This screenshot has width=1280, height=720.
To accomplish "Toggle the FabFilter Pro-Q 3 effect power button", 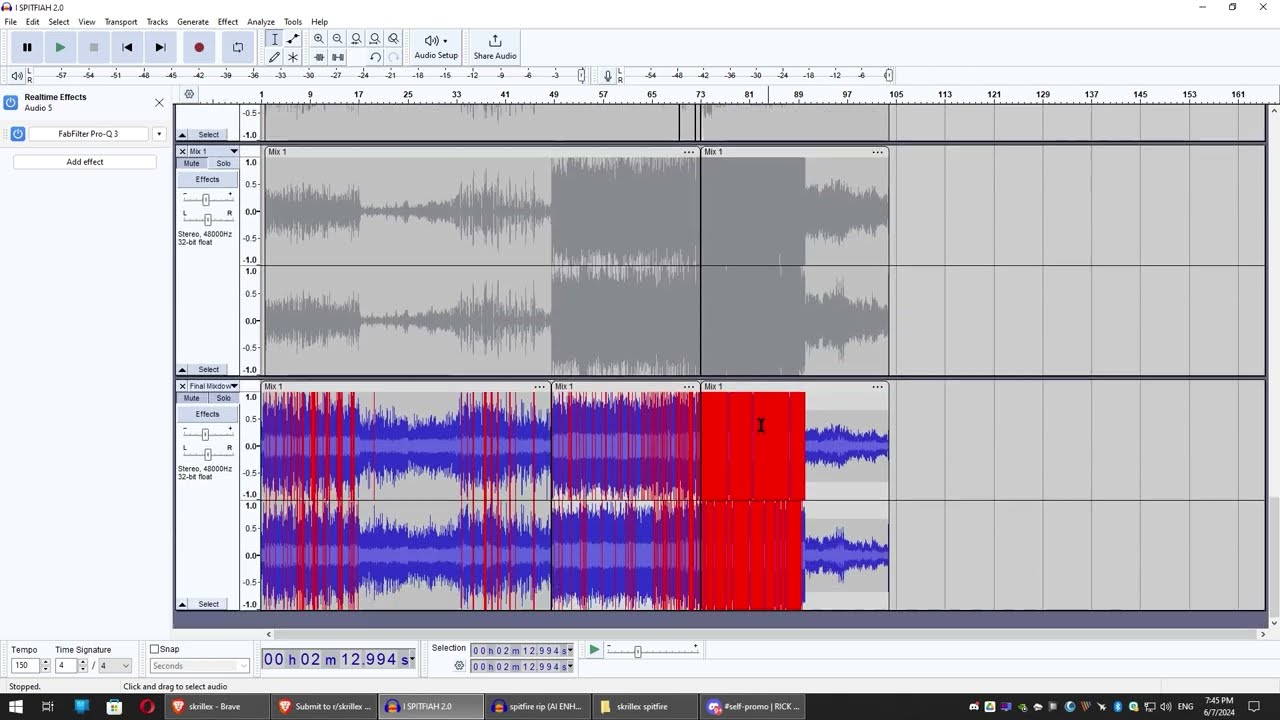I will tap(17, 134).
